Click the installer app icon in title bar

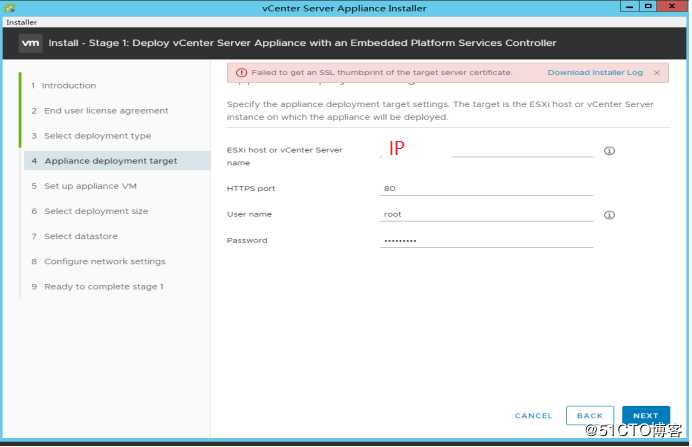(9, 8)
